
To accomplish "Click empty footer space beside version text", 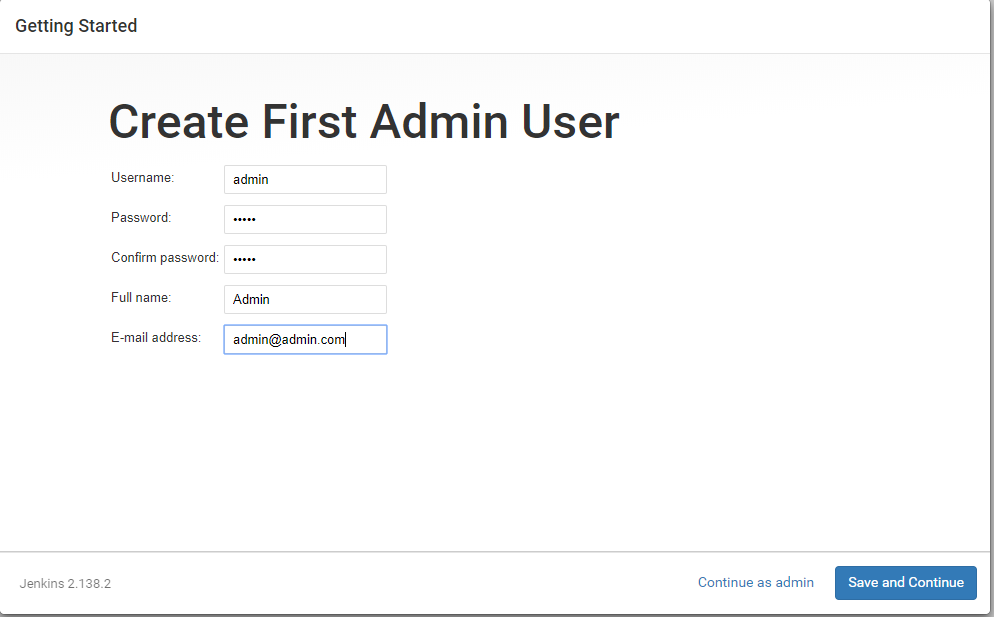I will (400, 583).
